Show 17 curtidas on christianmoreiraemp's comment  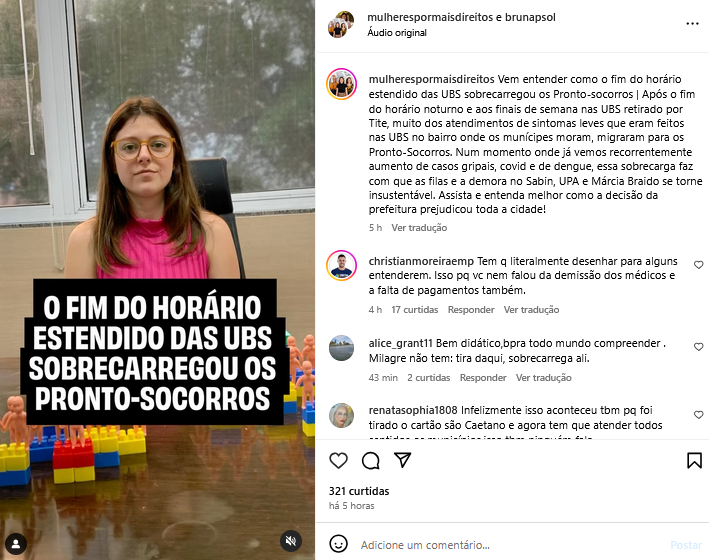pos(415,310)
